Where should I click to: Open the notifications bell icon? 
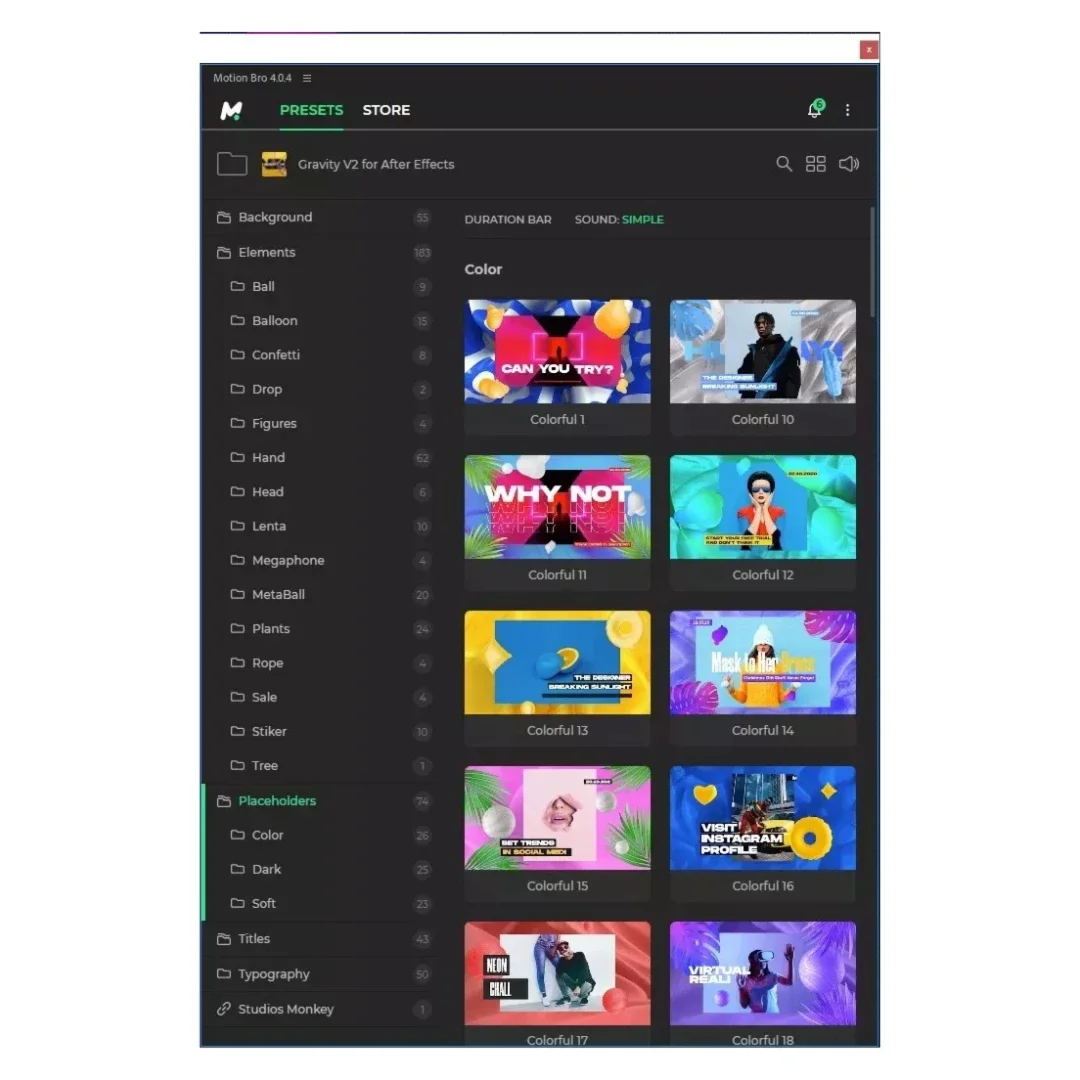pos(816,109)
